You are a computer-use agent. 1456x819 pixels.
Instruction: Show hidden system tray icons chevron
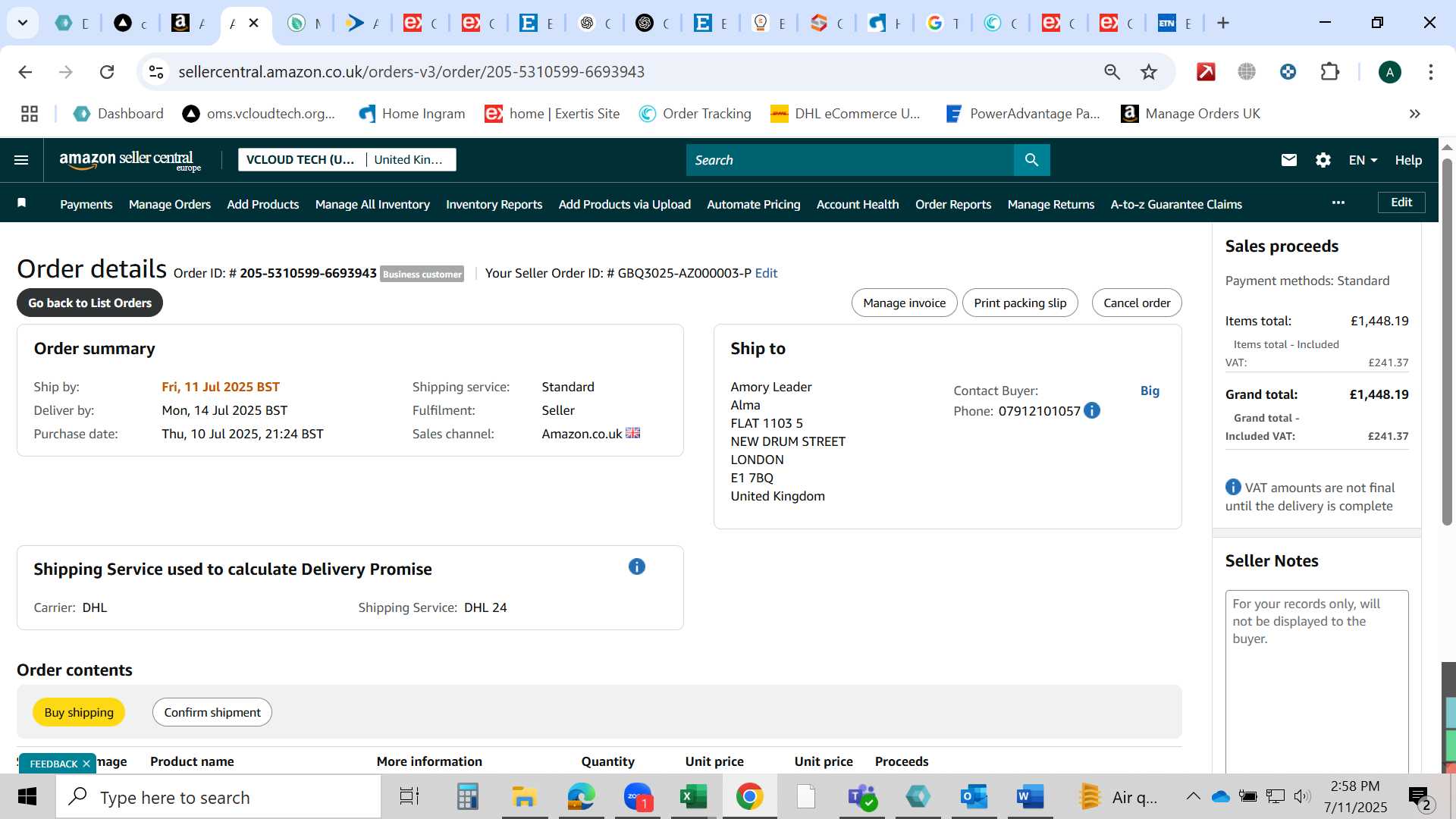[1193, 796]
